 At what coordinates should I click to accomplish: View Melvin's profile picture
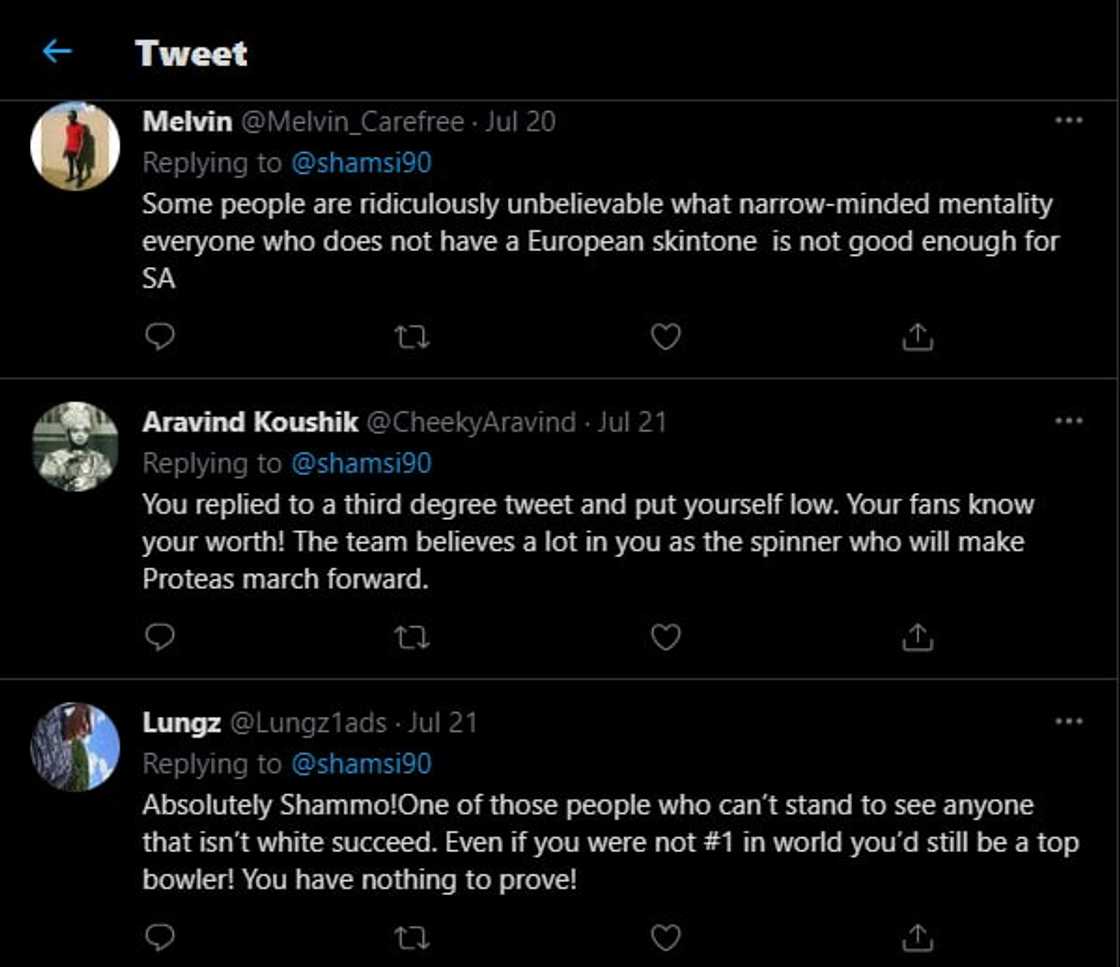pyautogui.click(x=75, y=146)
